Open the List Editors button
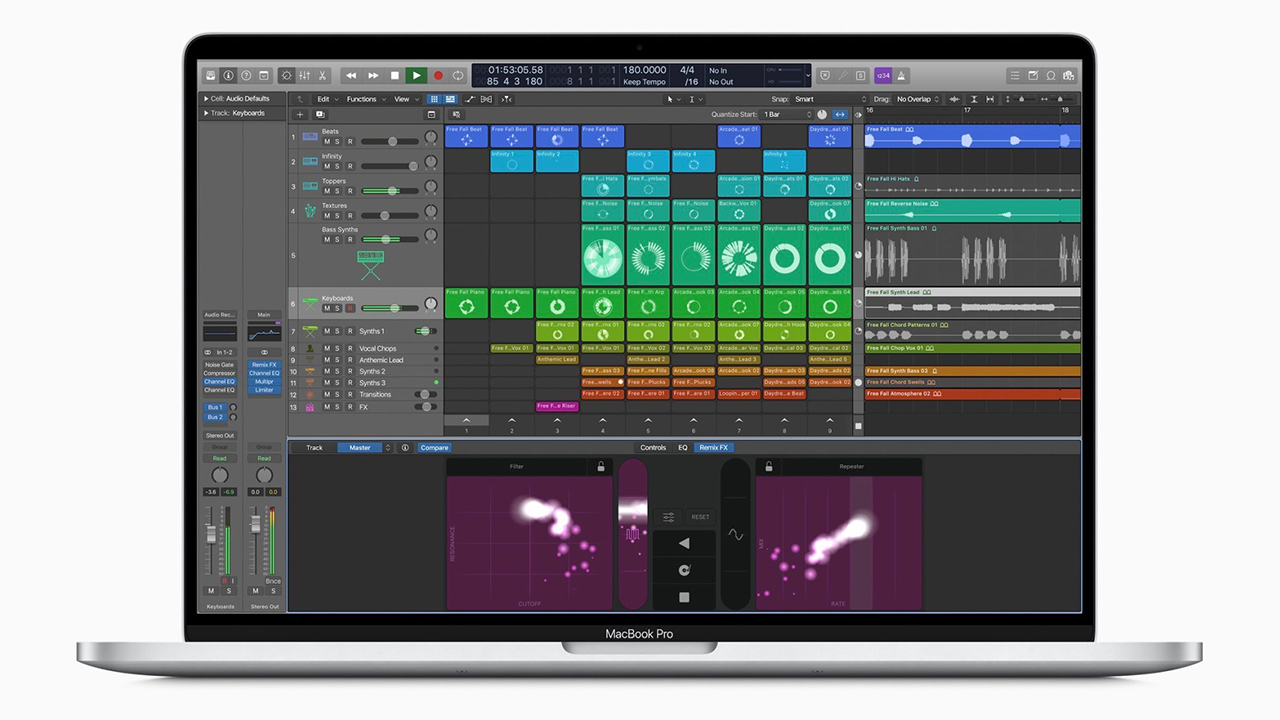 (1015, 75)
